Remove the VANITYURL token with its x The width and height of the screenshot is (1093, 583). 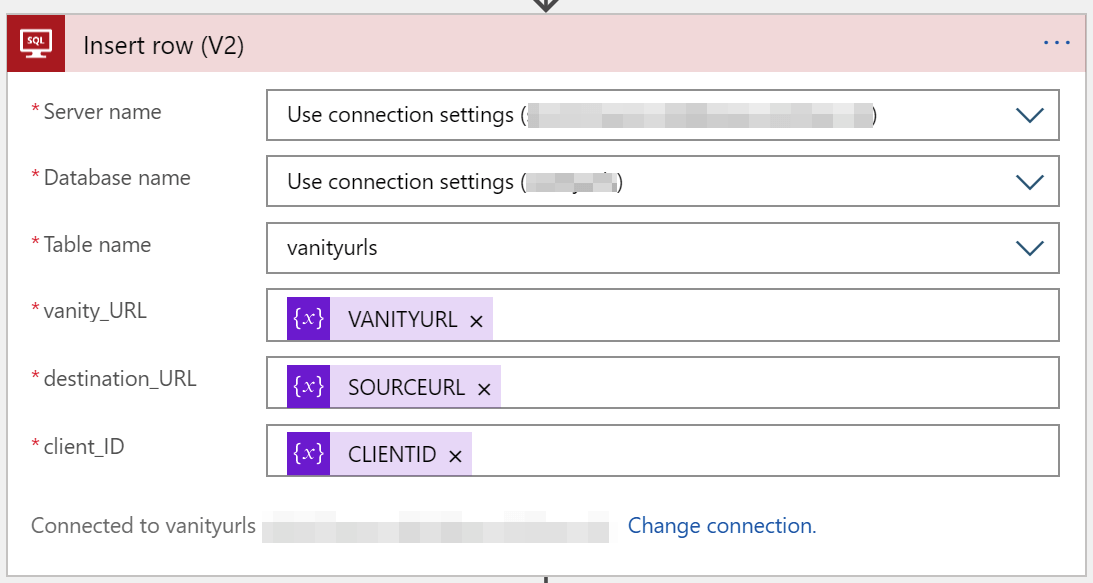[x=475, y=319]
